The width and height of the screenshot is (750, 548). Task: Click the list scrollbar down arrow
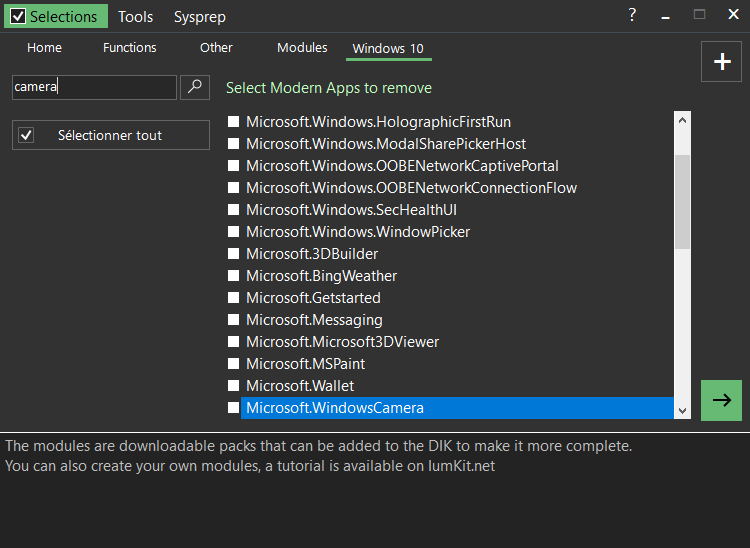point(683,411)
